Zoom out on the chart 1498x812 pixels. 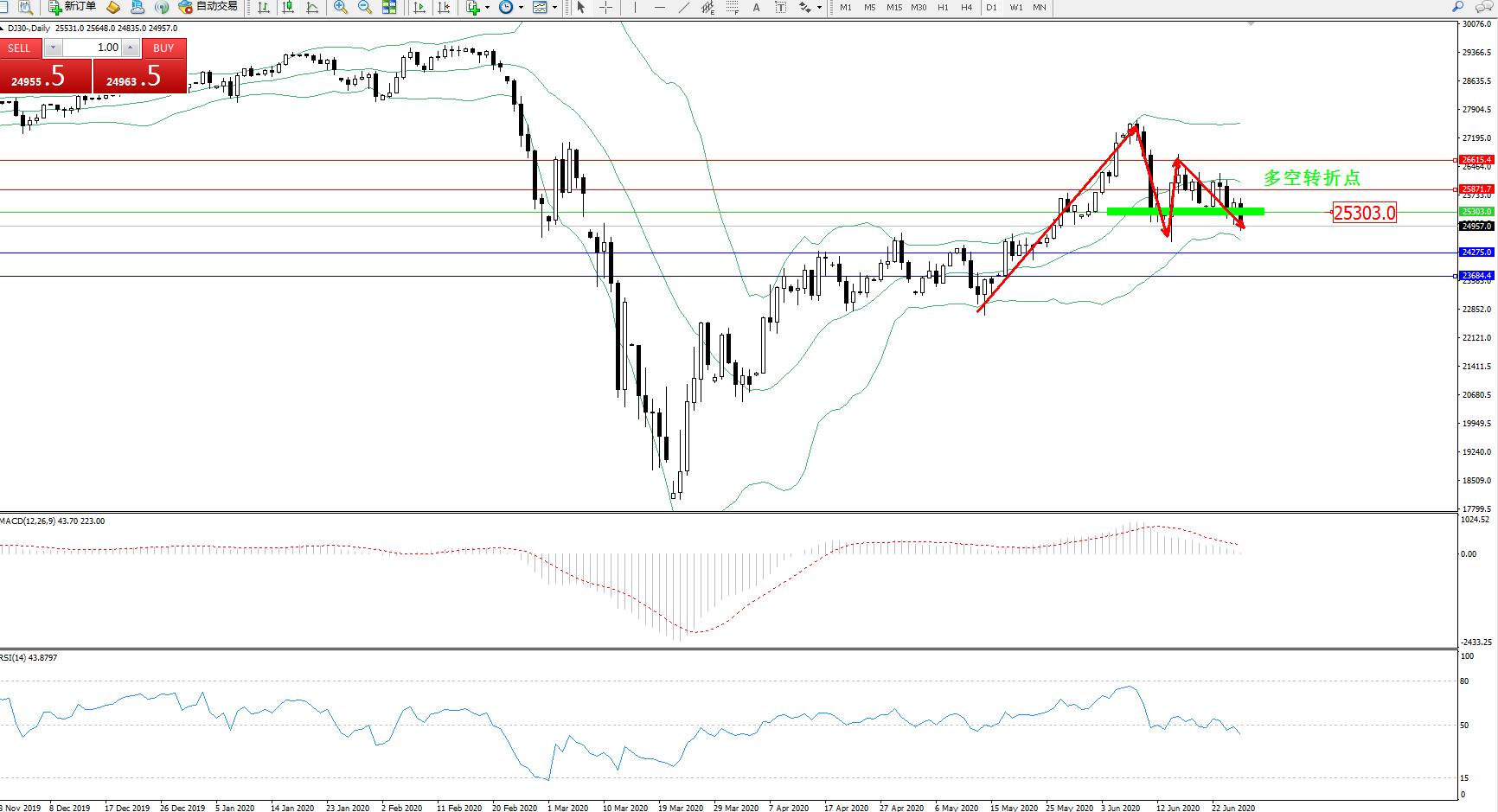[365, 7]
